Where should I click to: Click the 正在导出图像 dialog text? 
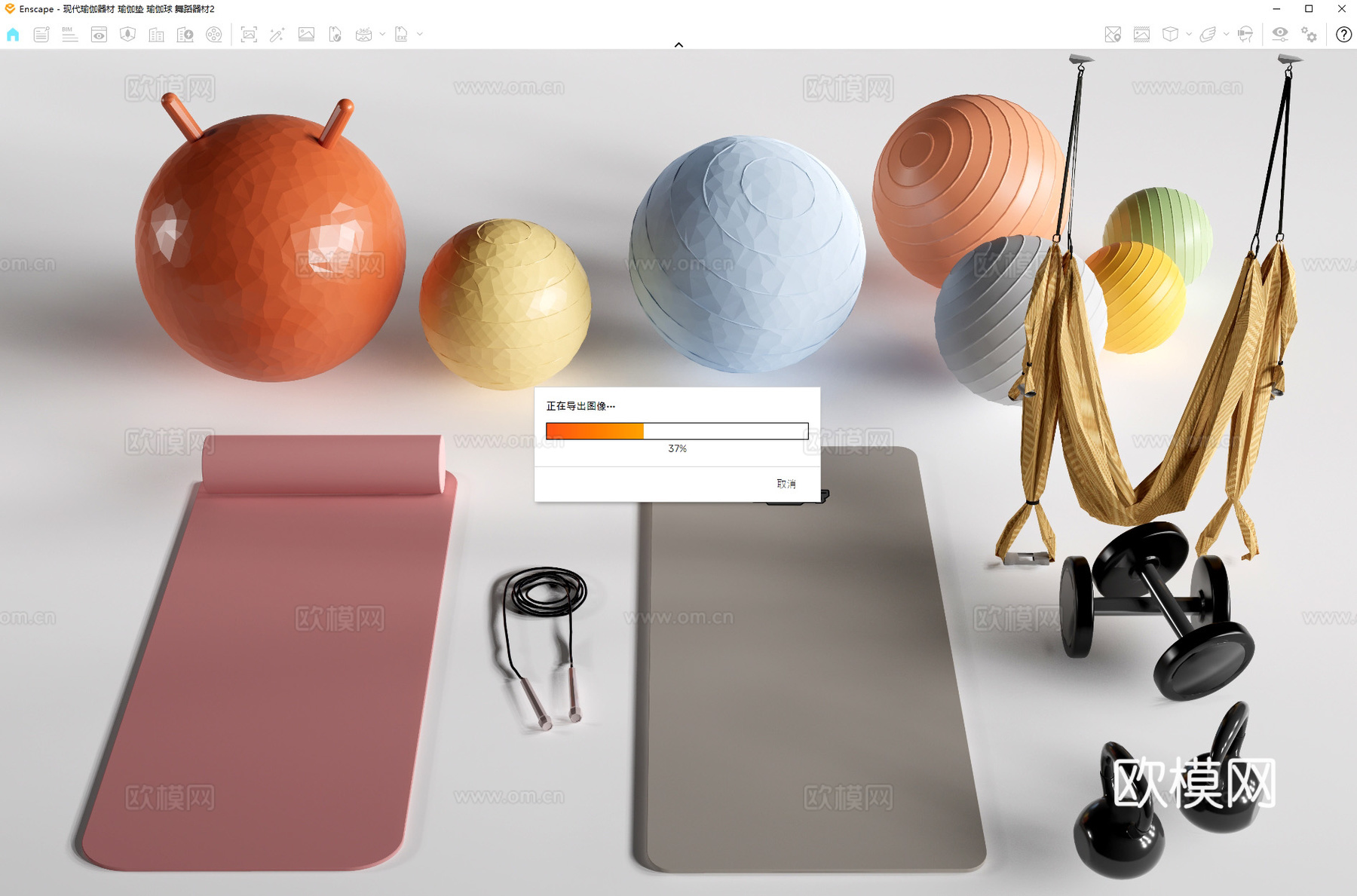580,406
